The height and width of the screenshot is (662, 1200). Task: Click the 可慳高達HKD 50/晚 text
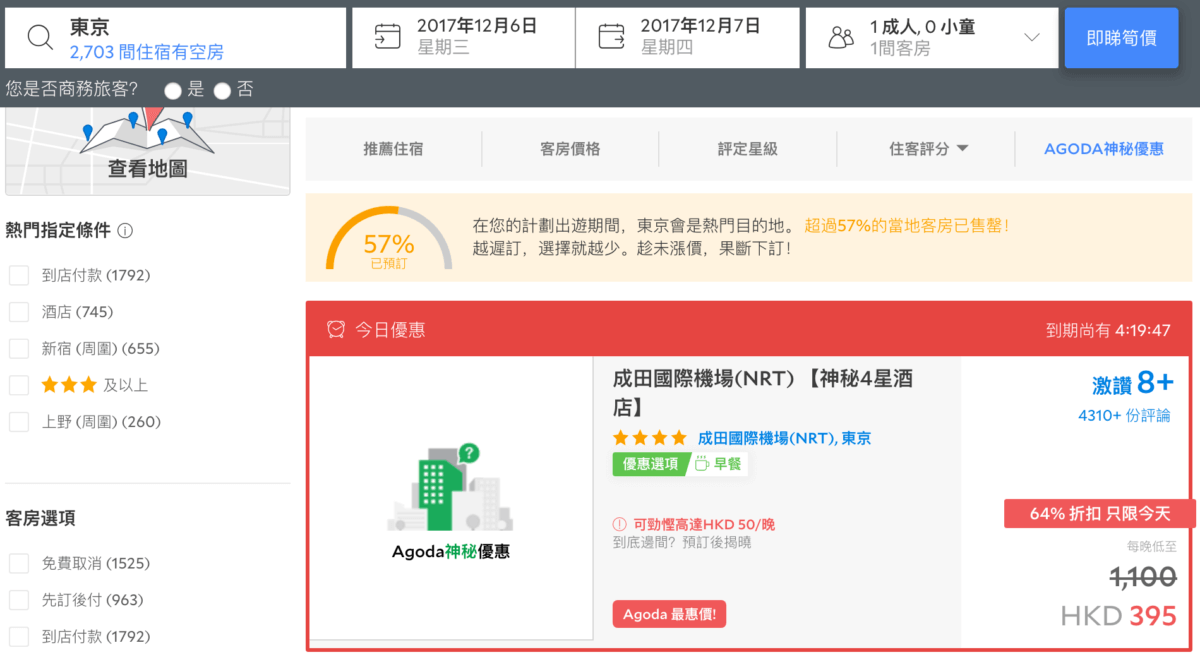pyautogui.click(x=704, y=524)
